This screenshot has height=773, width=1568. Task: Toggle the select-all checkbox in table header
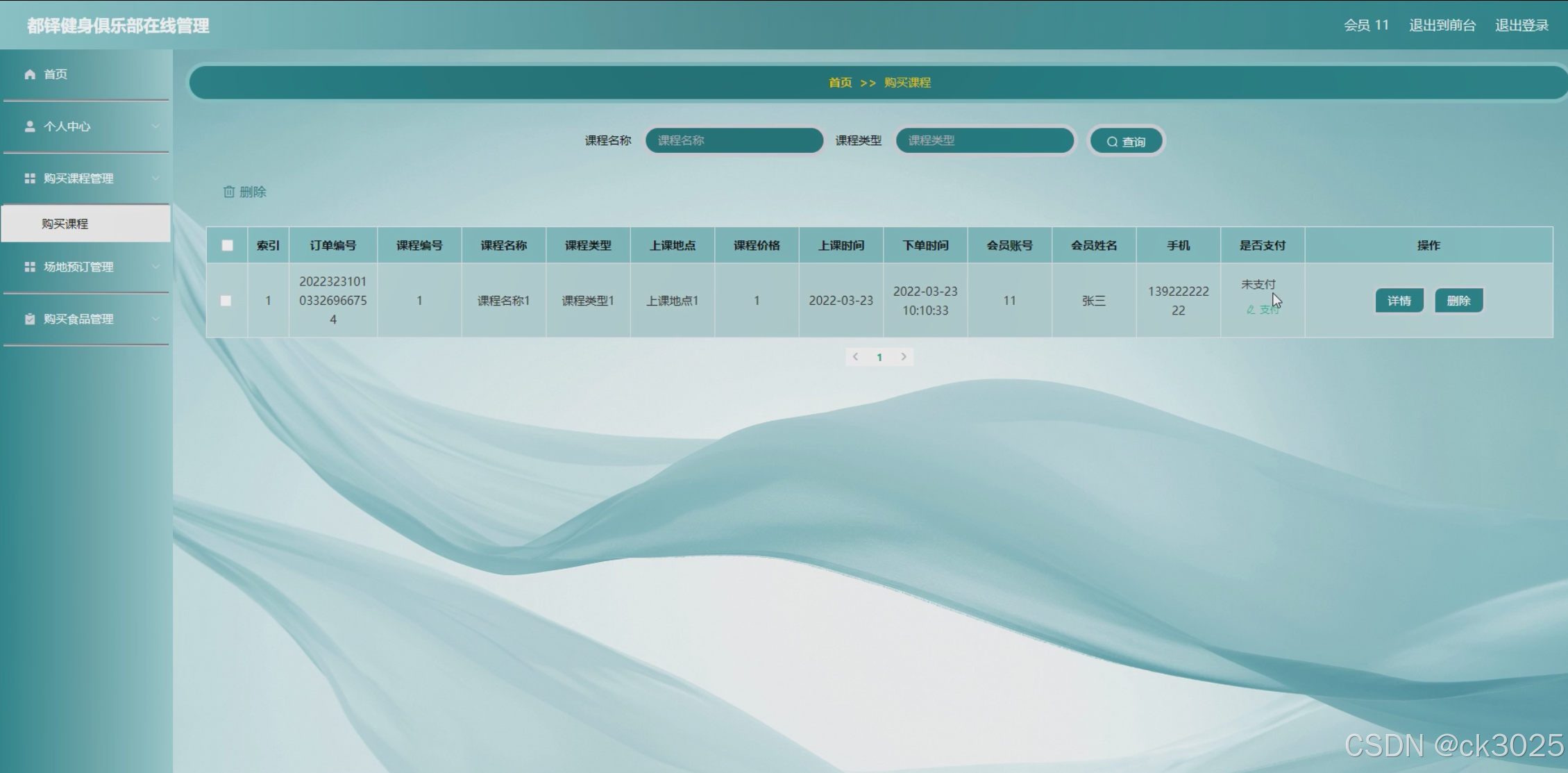click(227, 245)
